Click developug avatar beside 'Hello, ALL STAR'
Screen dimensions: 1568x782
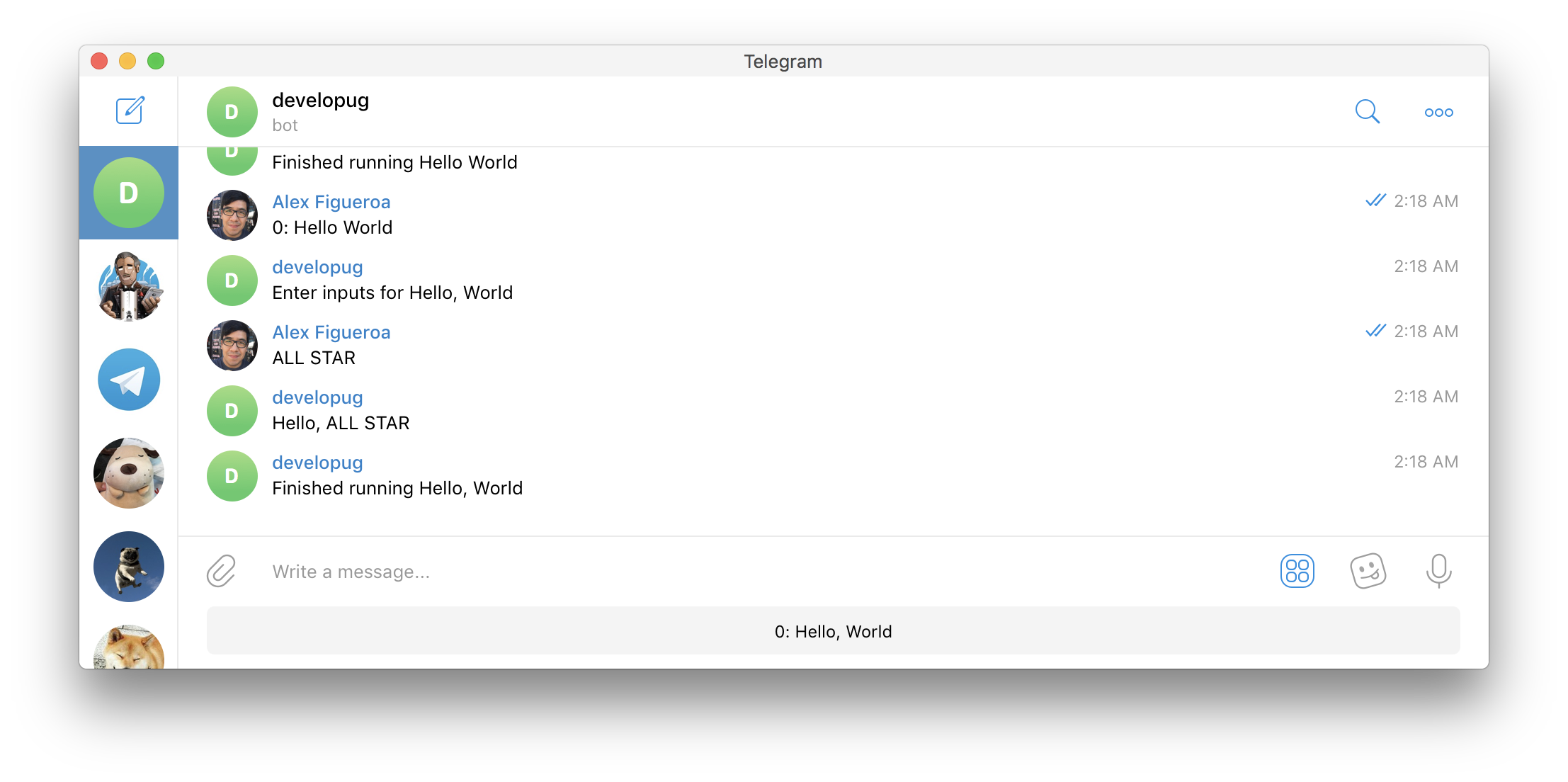tap(232, 411)
